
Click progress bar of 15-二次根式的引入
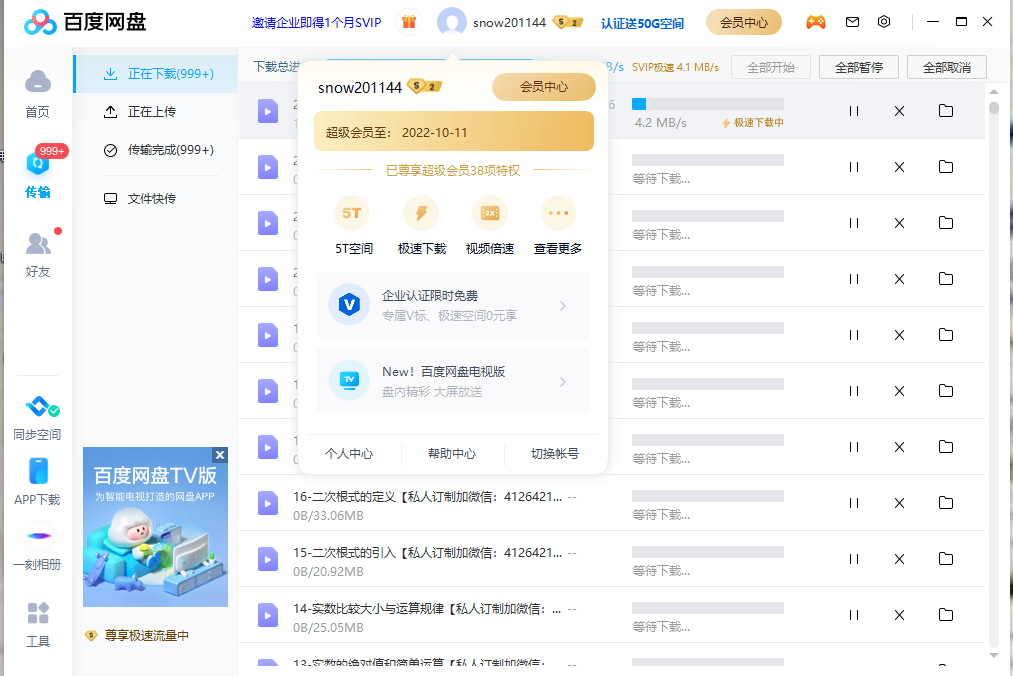707,552
